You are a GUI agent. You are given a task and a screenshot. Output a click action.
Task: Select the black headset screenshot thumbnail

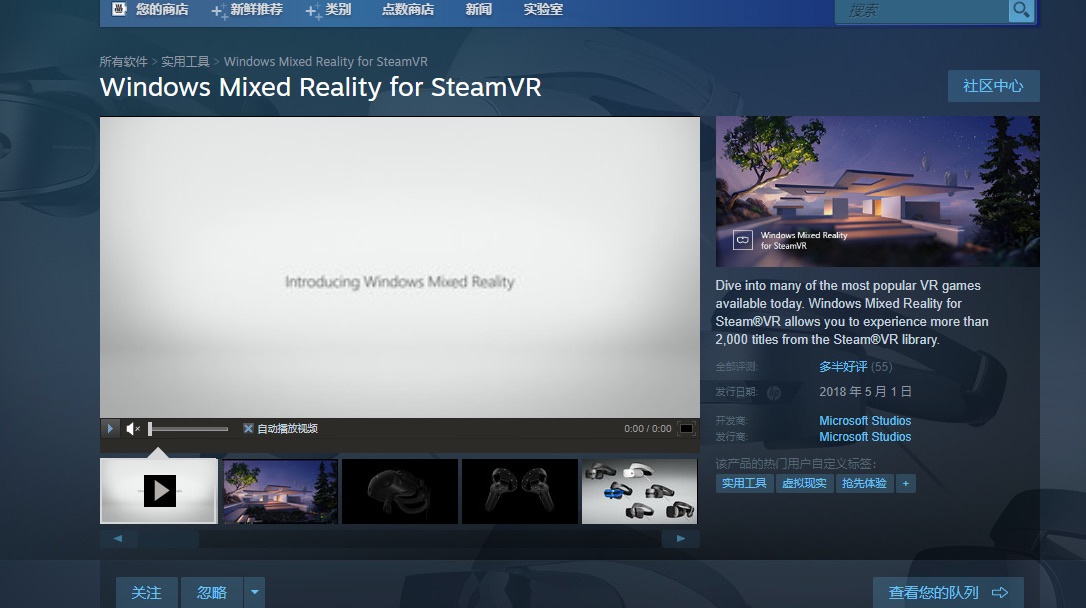point(400,491)
